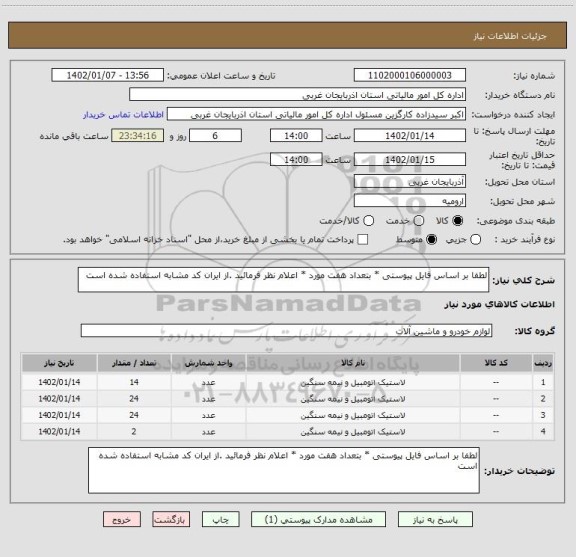This screenshot has width=576, height=557.
Task: Click quantity 14 in row 1
Action: tap(134, 382)
